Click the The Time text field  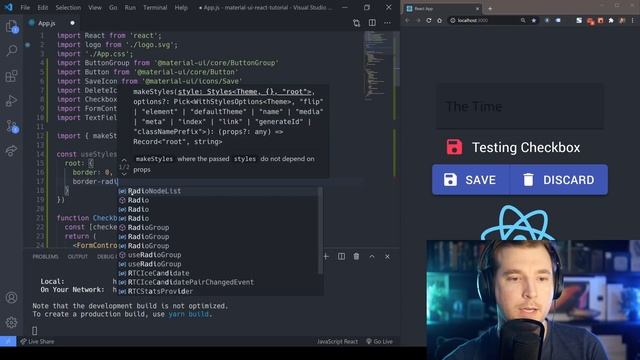(x=520, y=107)
